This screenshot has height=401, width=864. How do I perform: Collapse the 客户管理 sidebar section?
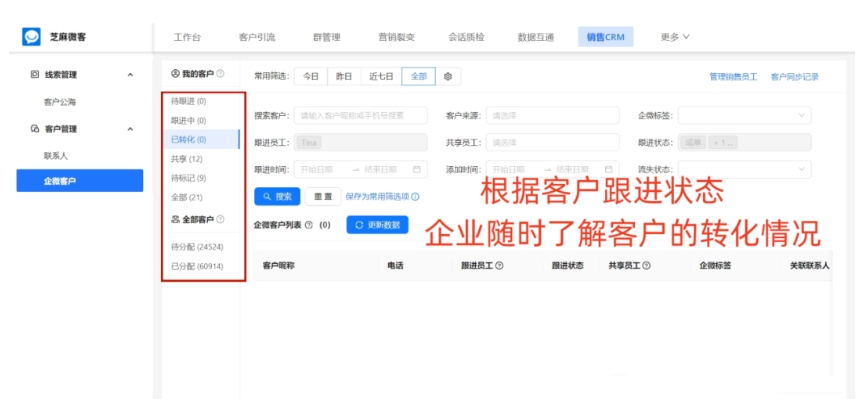click(130, 129)
